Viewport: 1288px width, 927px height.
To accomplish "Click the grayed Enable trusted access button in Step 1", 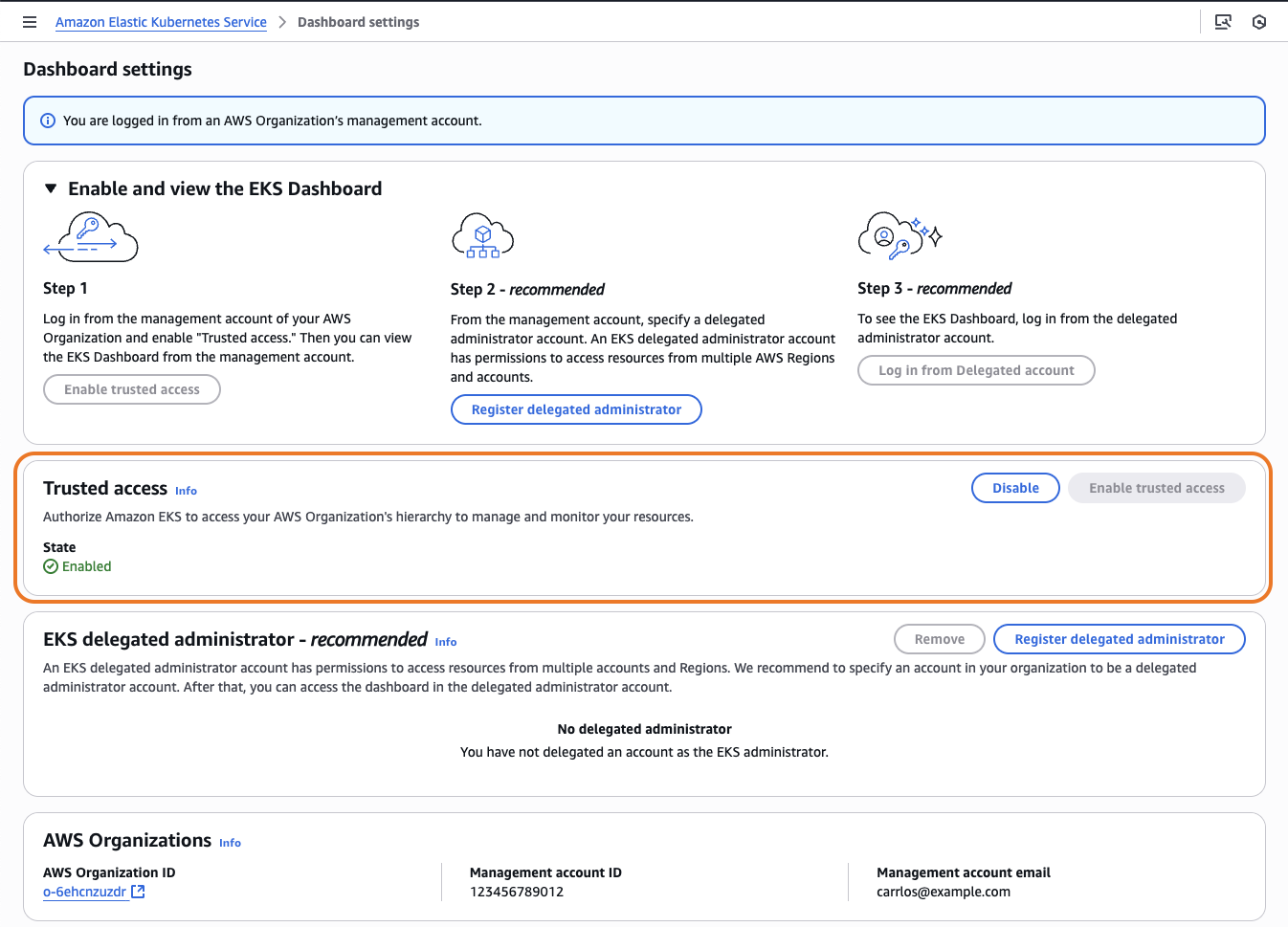I will click(131, 389).
